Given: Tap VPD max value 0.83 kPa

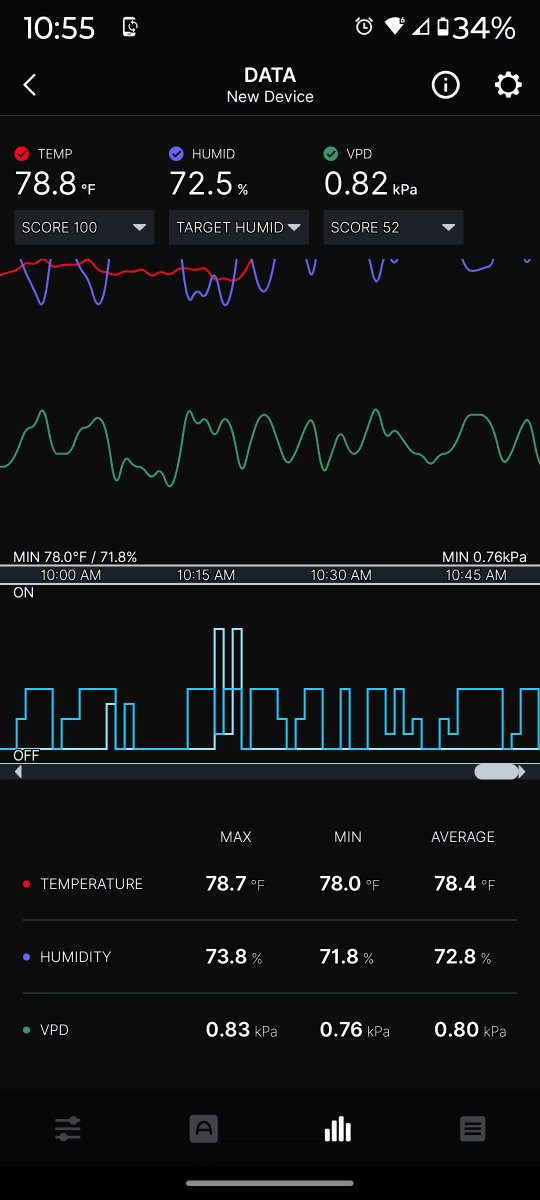Looking at the screenshot, I should point(241,1030).
